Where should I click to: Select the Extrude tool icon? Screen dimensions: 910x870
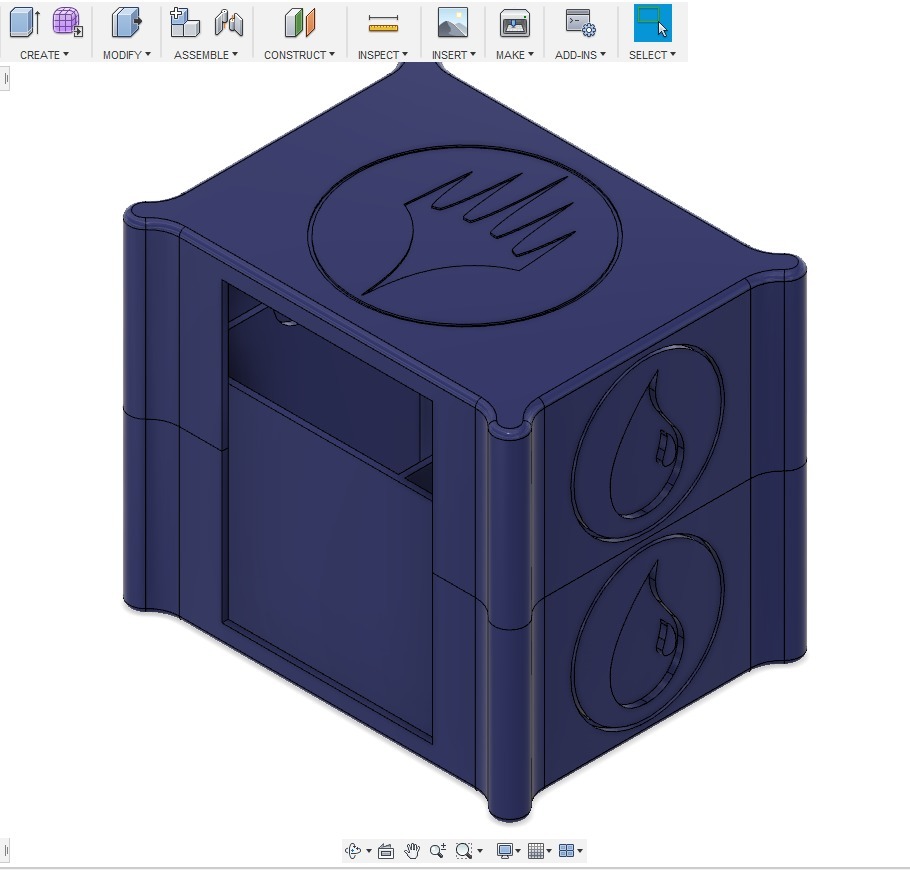tap(25, 22)
